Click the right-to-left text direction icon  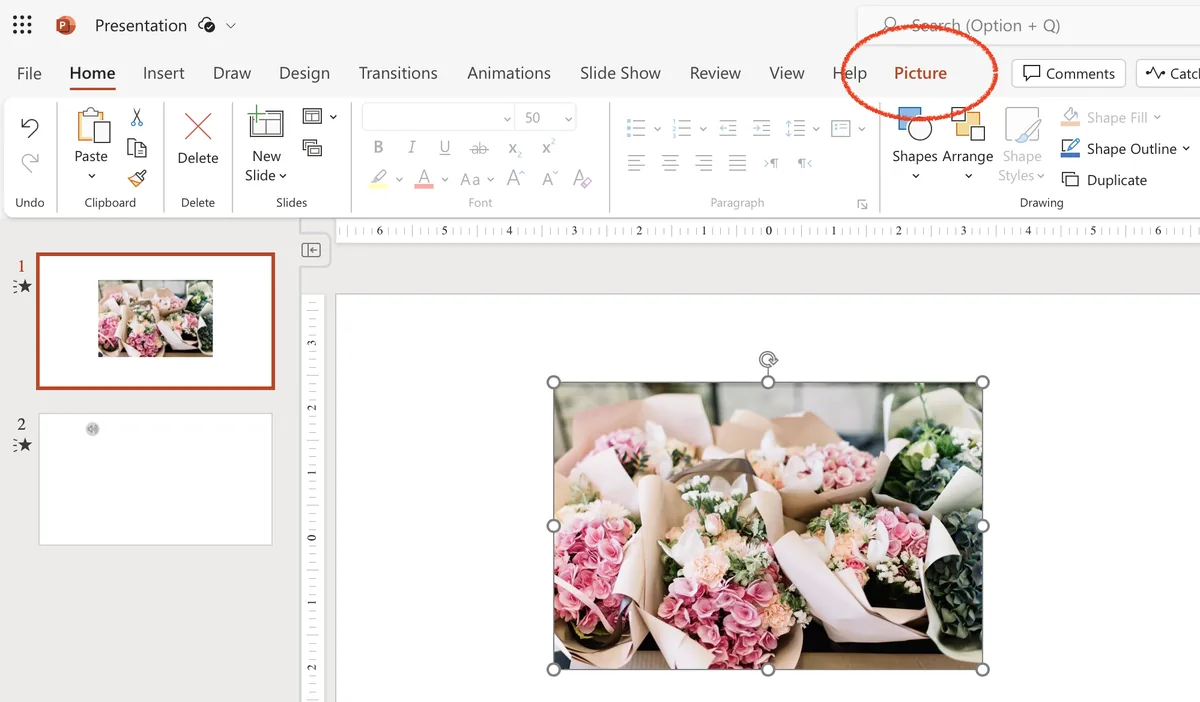pos(805,163)
